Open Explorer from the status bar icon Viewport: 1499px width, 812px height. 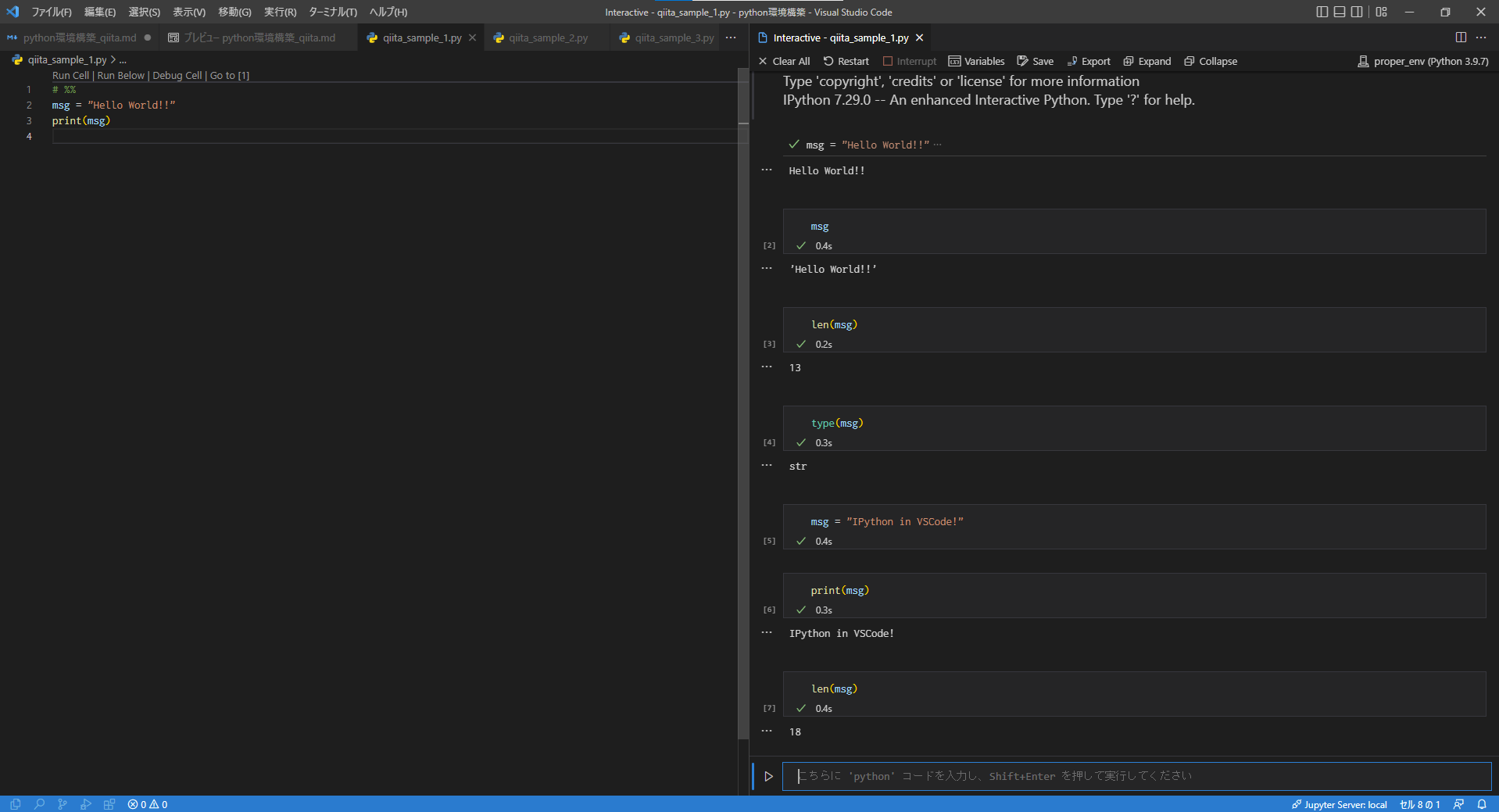[x=16, y=804]
